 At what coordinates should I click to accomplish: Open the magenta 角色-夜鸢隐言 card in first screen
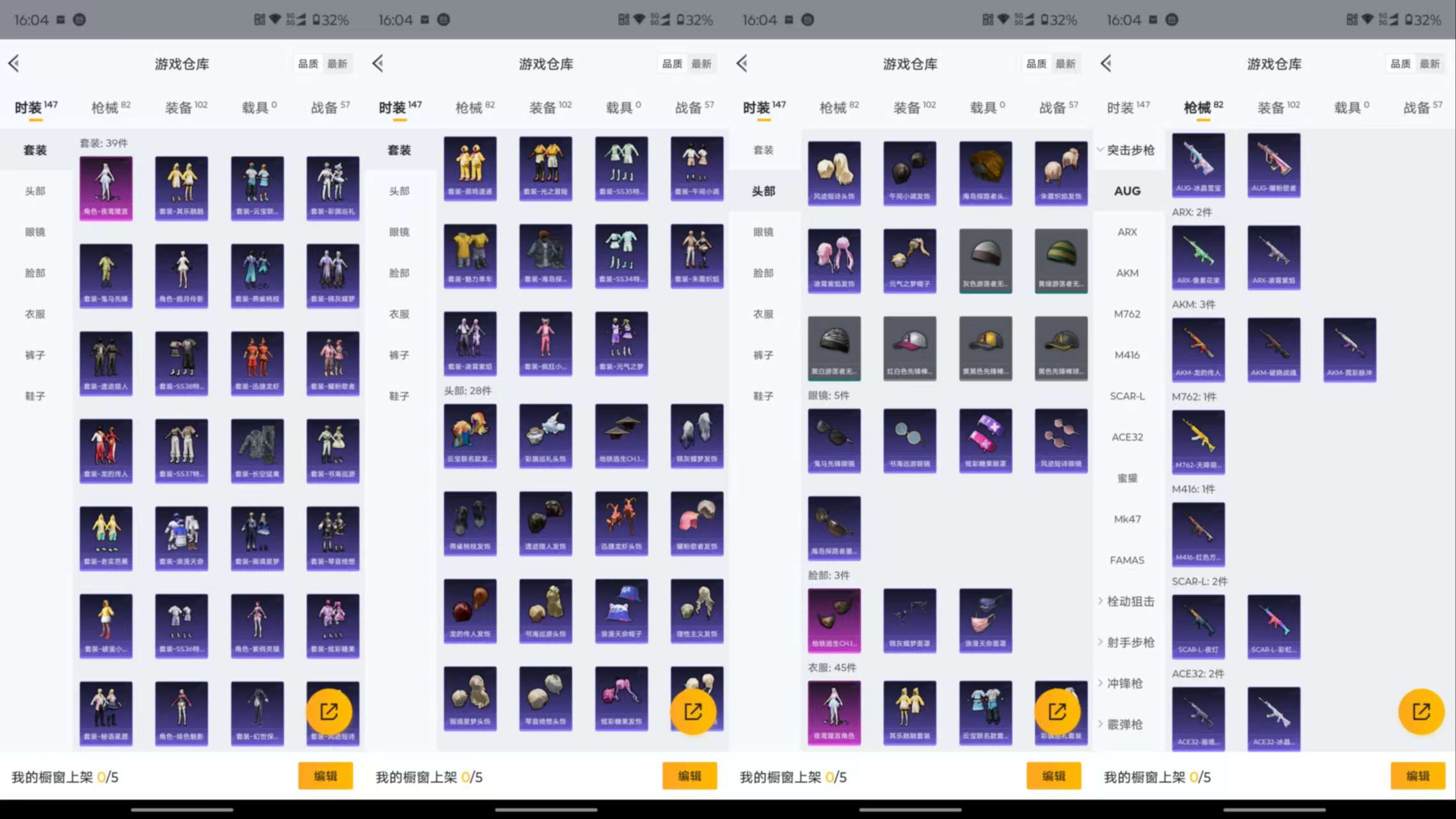click(106, 188)
